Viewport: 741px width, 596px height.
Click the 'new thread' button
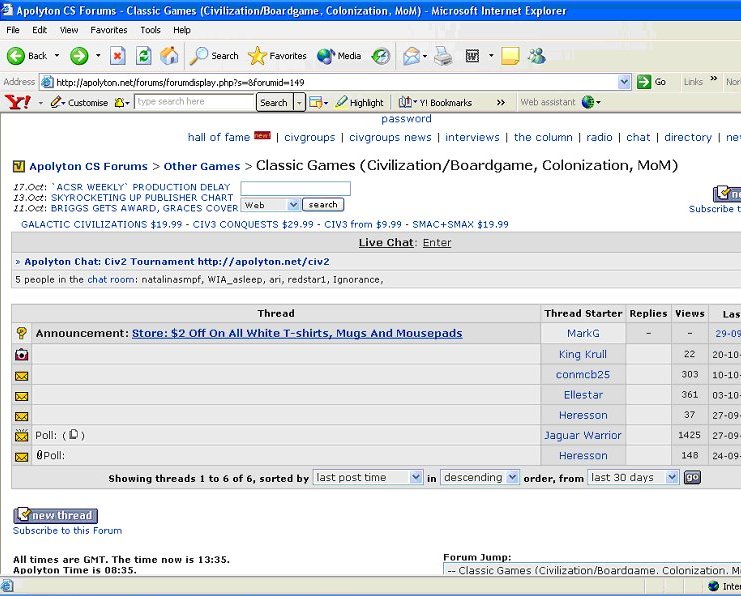55,516
